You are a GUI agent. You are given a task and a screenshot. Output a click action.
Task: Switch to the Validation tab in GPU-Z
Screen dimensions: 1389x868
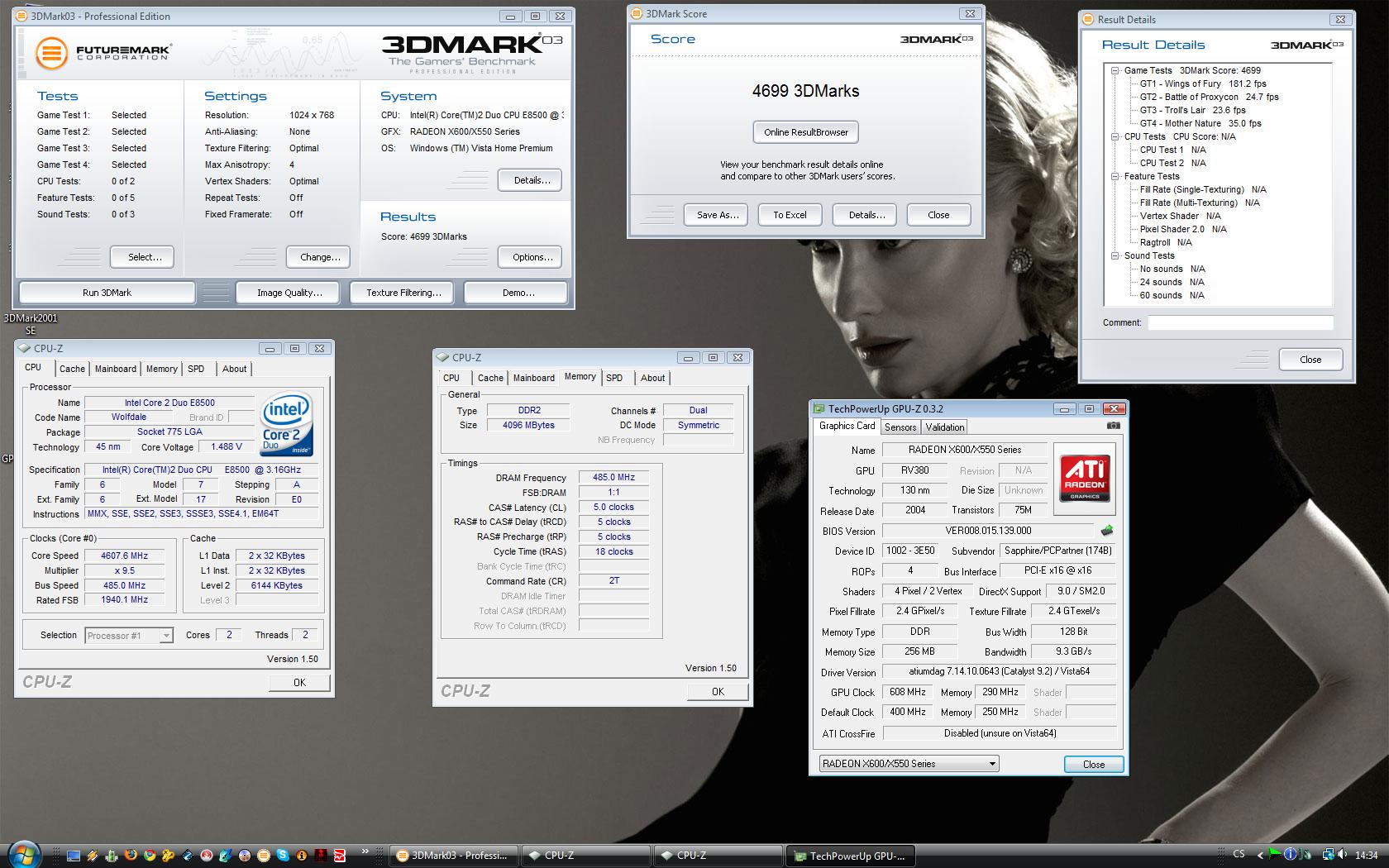pos(944,427)
